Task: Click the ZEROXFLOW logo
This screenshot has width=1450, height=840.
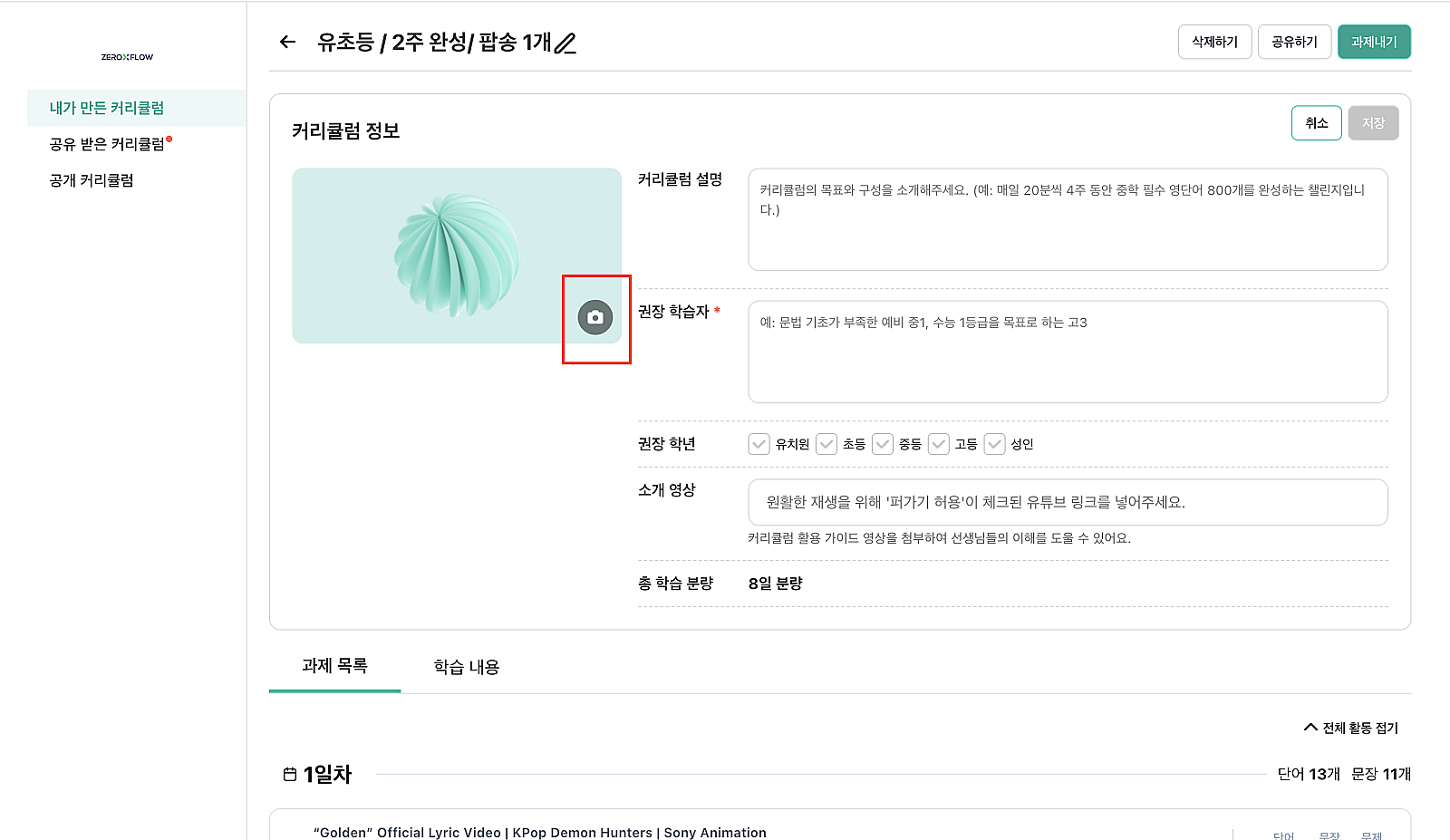Action: (125, 56)
